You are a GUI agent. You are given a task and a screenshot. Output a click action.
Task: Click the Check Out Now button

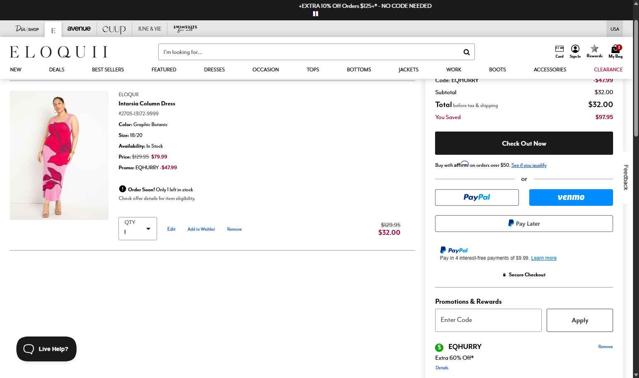524,143
